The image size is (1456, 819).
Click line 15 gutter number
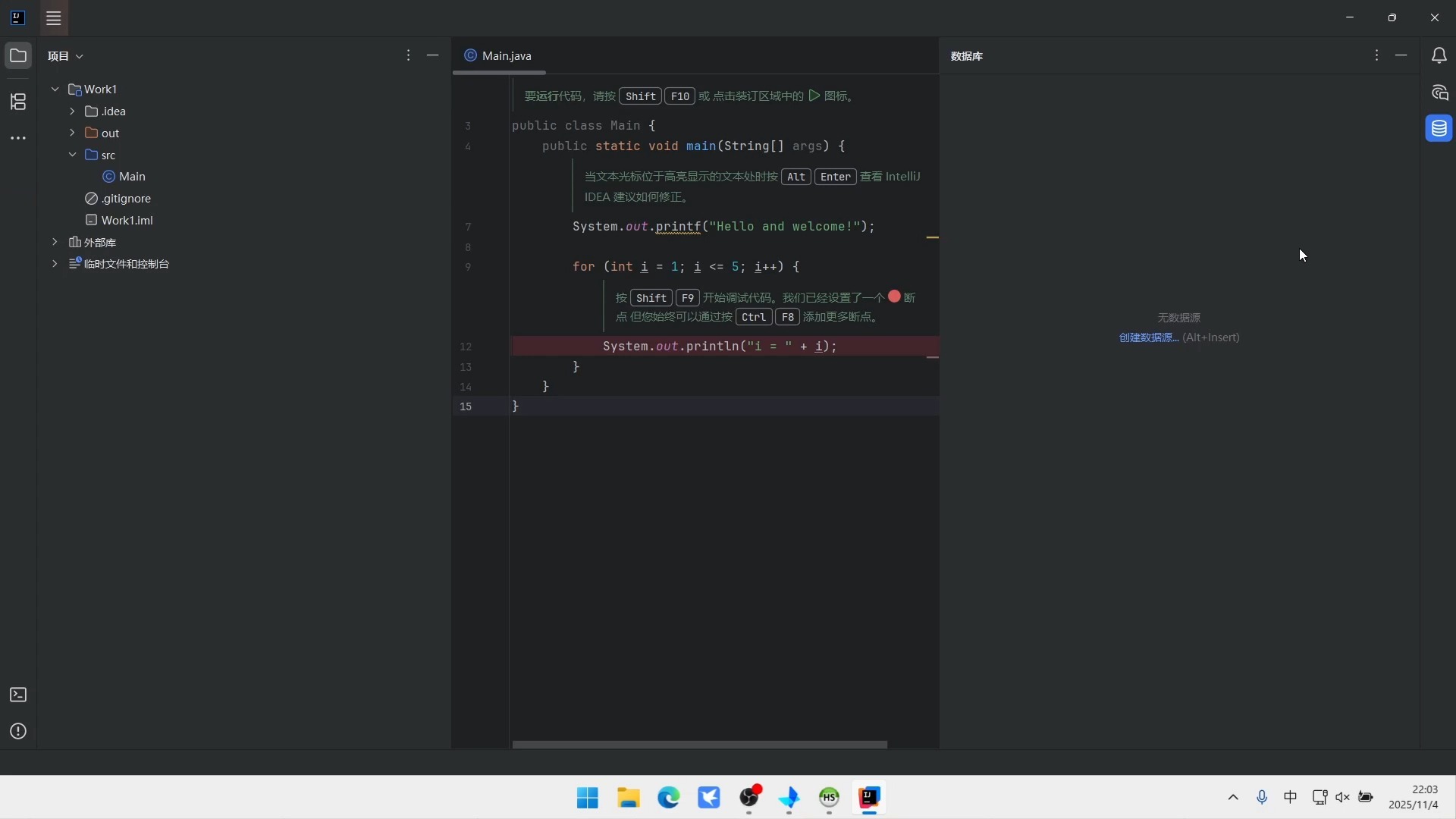coord(466,406)
